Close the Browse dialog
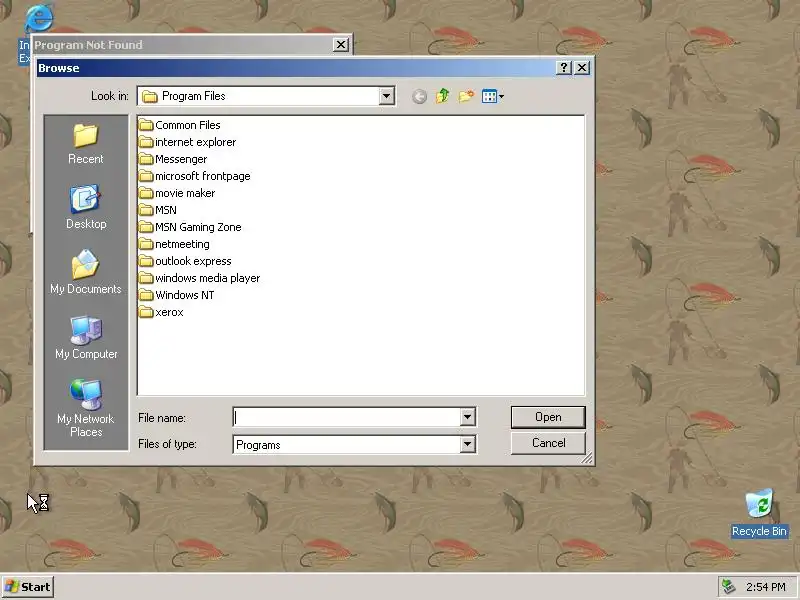This screenshot has height=600, width=800. pos(582,68)
